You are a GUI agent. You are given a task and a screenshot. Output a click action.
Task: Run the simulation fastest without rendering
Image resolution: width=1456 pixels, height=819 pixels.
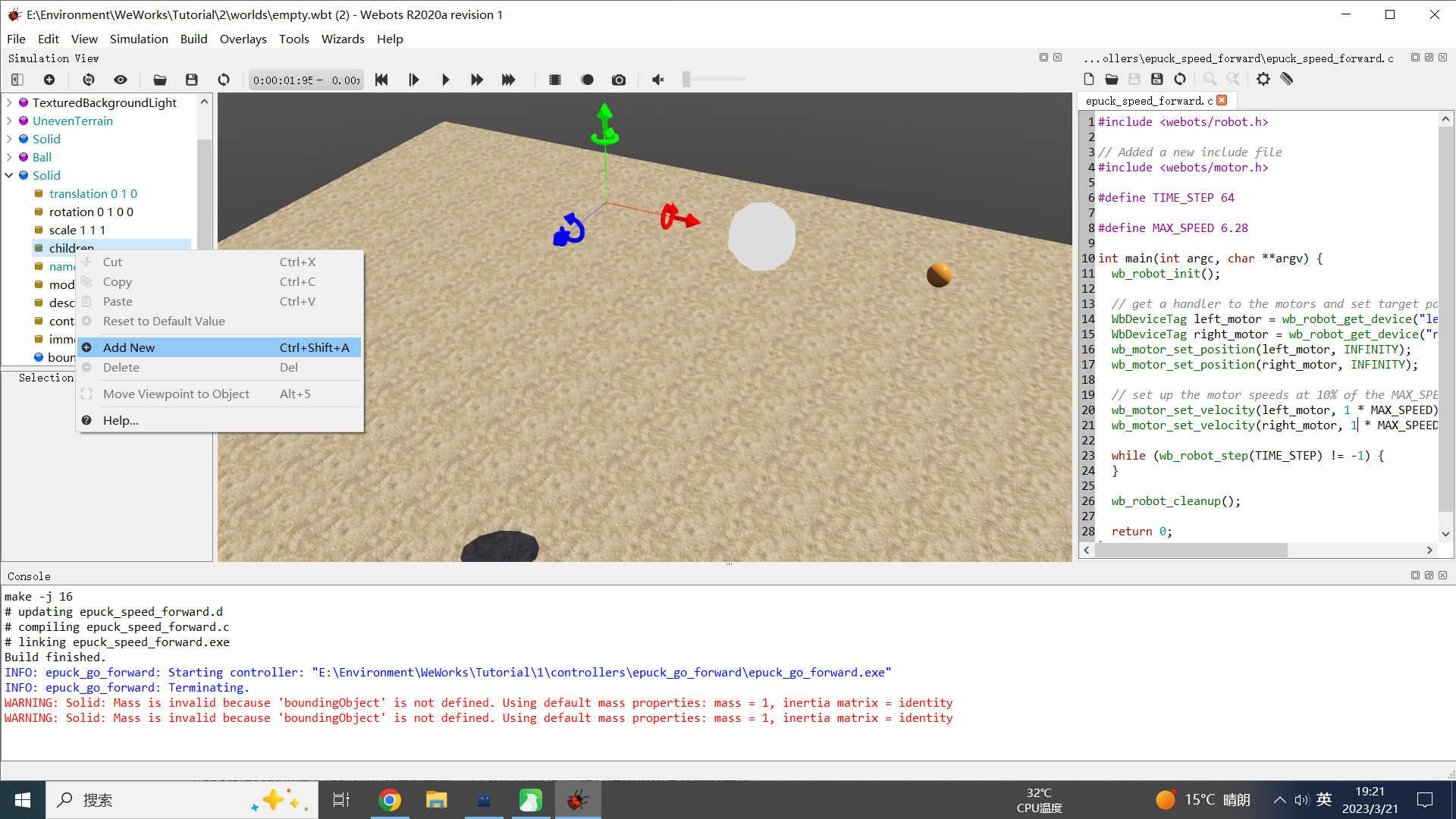pyautogui.click(x=509, y=80)
